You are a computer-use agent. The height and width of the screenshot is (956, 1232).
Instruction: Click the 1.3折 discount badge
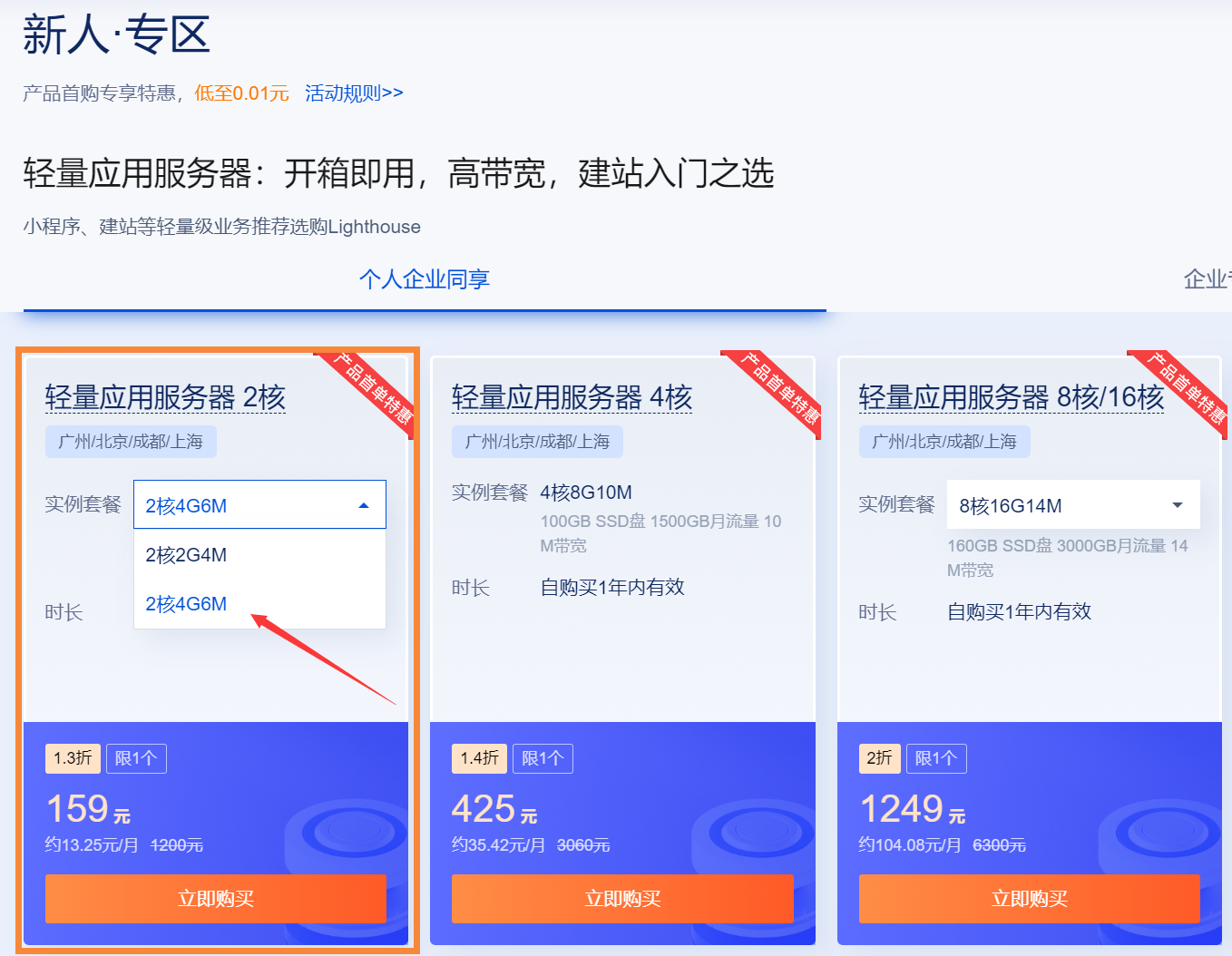point(73,758)
